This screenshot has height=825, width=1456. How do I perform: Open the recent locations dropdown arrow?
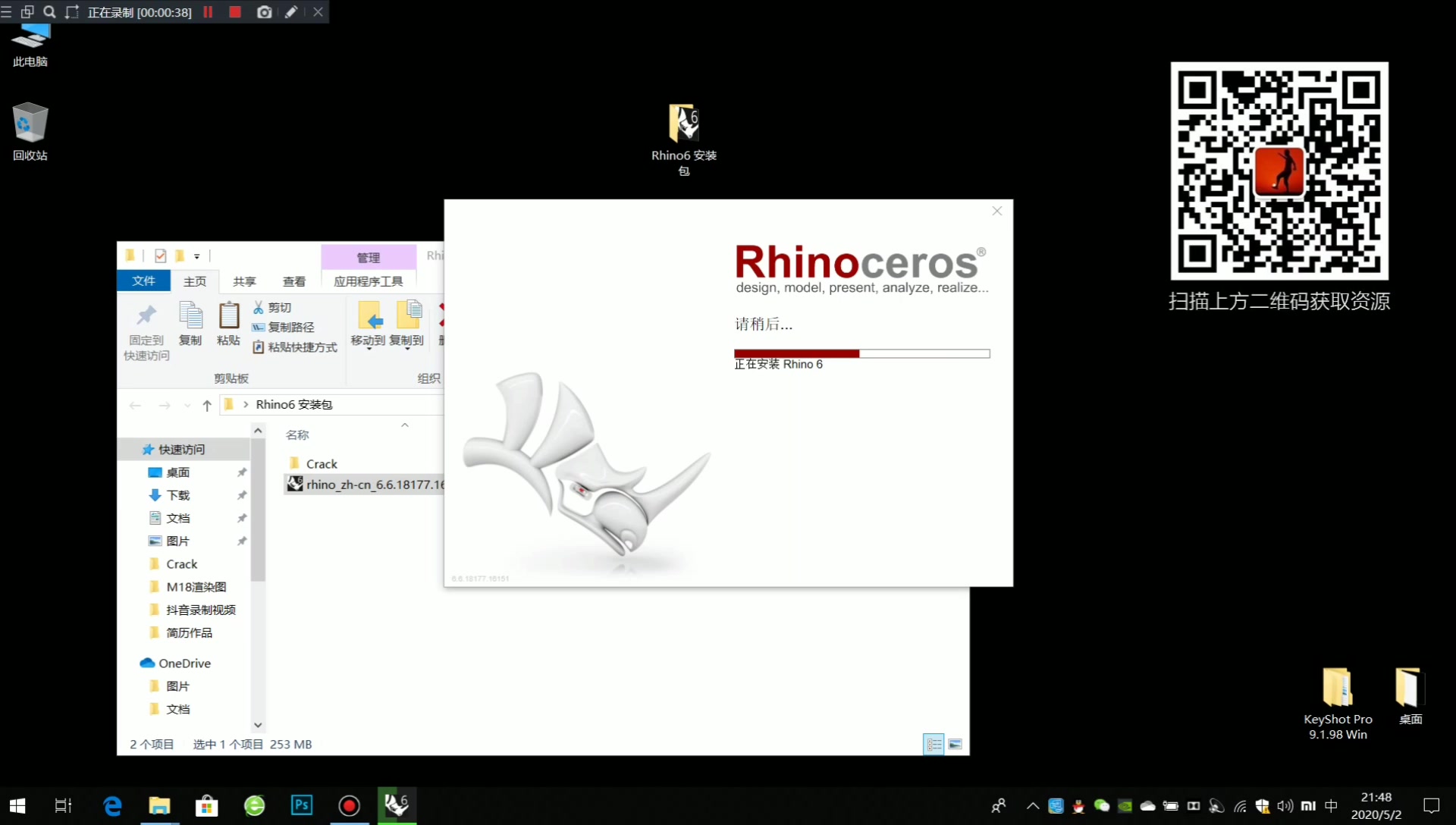pyautogui.click(x=187, y=405)
